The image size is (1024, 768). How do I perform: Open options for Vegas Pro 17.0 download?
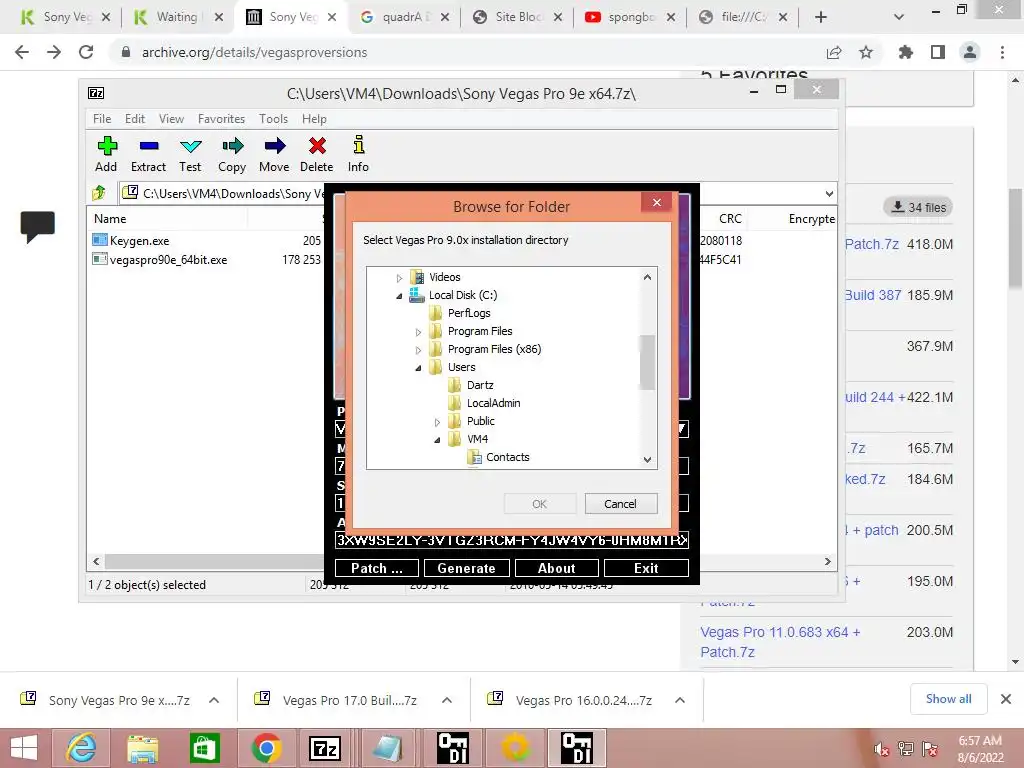click(x=447, y=700)
